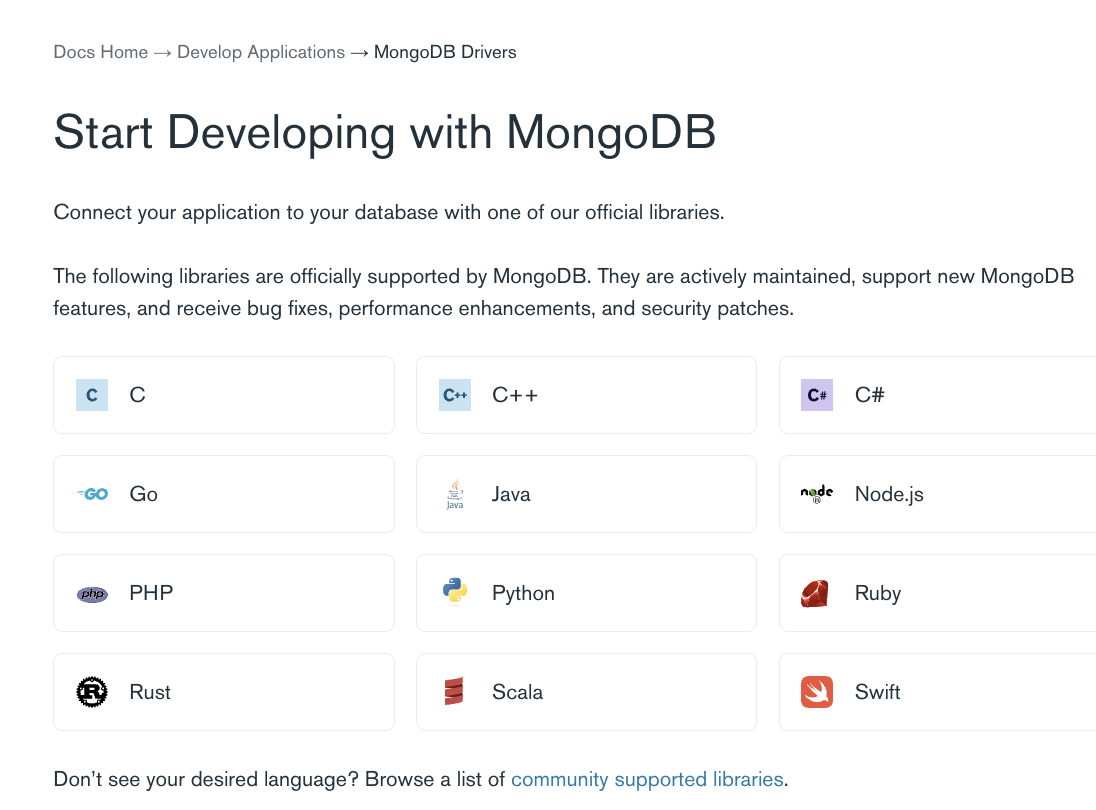Click MongoDB Drivers breadcrumb

(445, 52)
